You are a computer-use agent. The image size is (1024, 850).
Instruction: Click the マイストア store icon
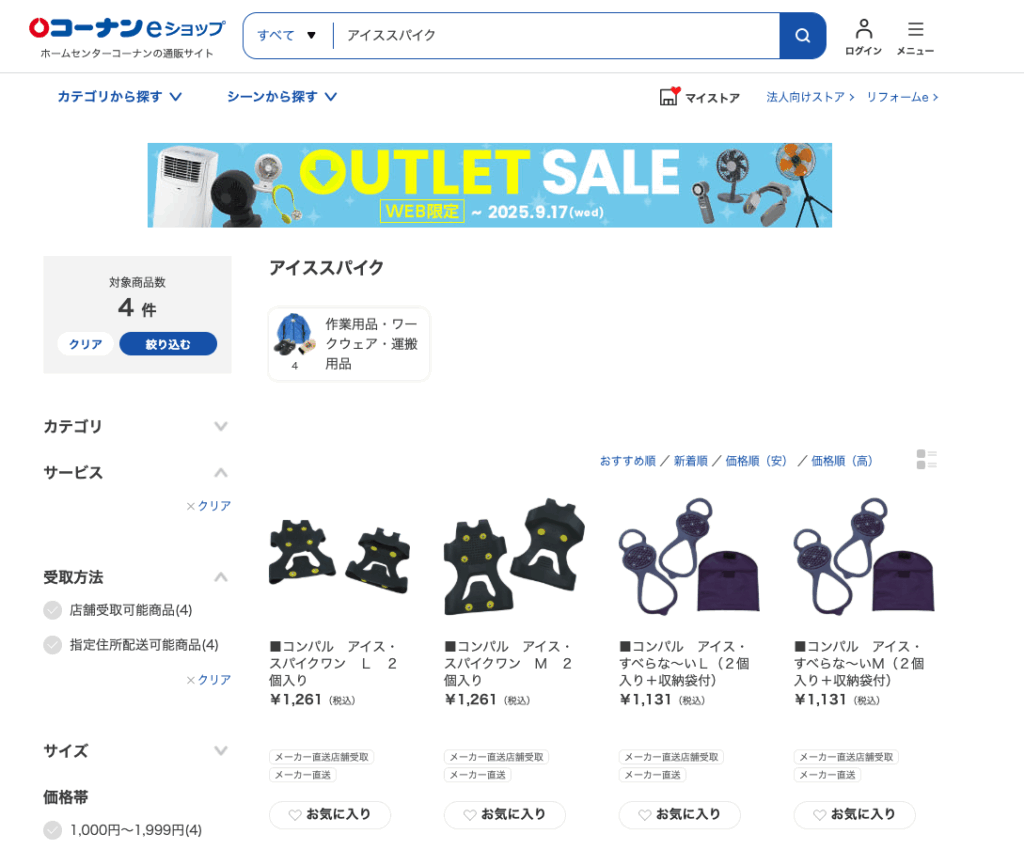pyautogui.click(x=669, y=97)
